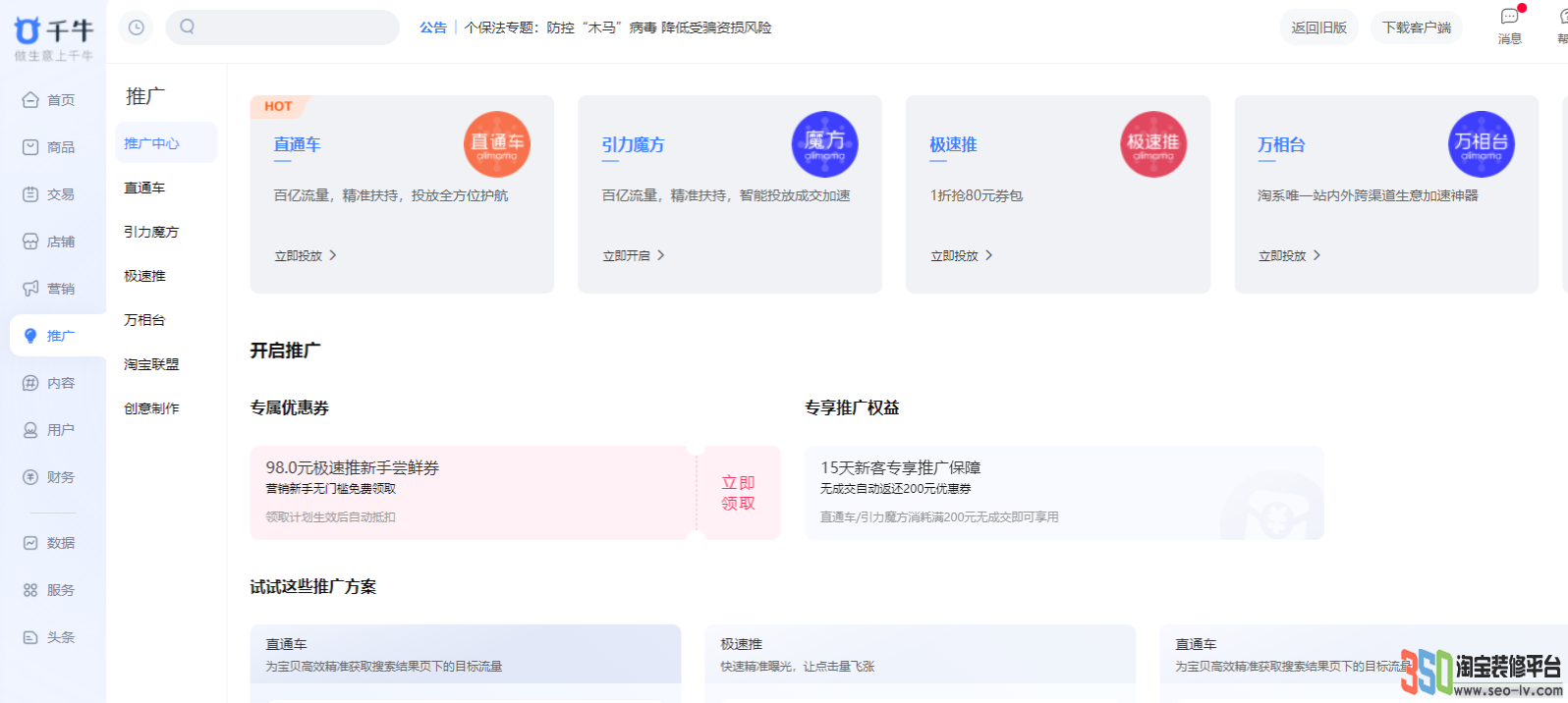Click 营销新手无门槛免费领取 text
Image resolution: width=1568 pixels, height=703 pixels.
331,489
